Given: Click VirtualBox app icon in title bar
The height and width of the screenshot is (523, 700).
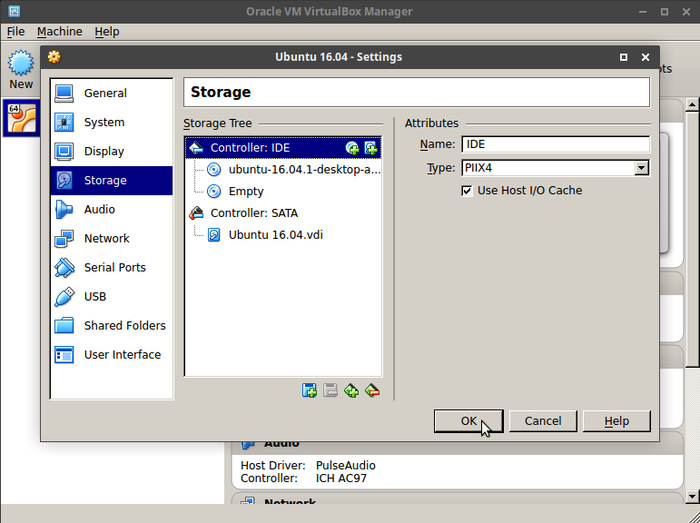Looking at the screenshot, I should pyautogui.click(x=14, y=11).
